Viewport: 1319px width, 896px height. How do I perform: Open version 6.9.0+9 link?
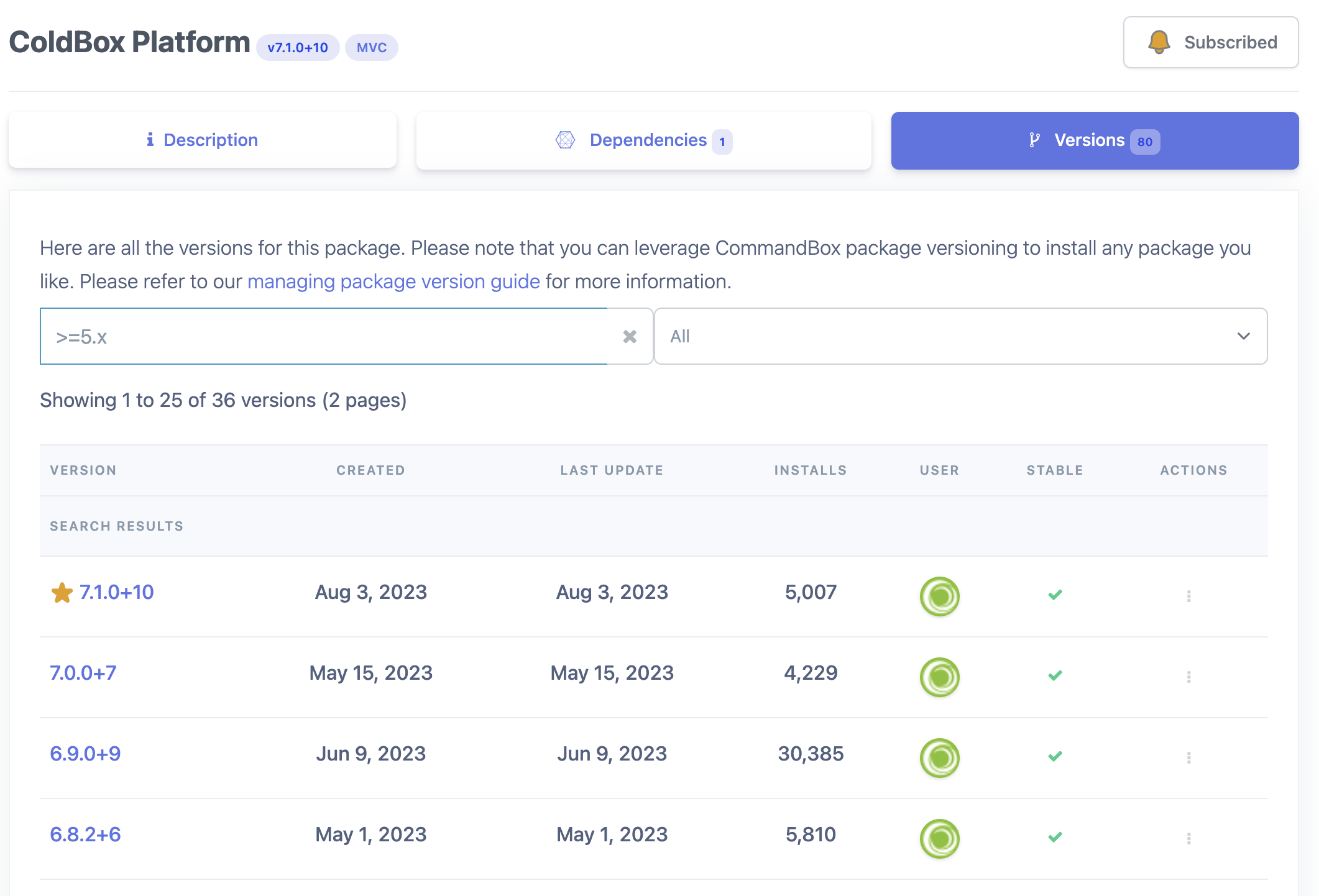tap(85, 754)
